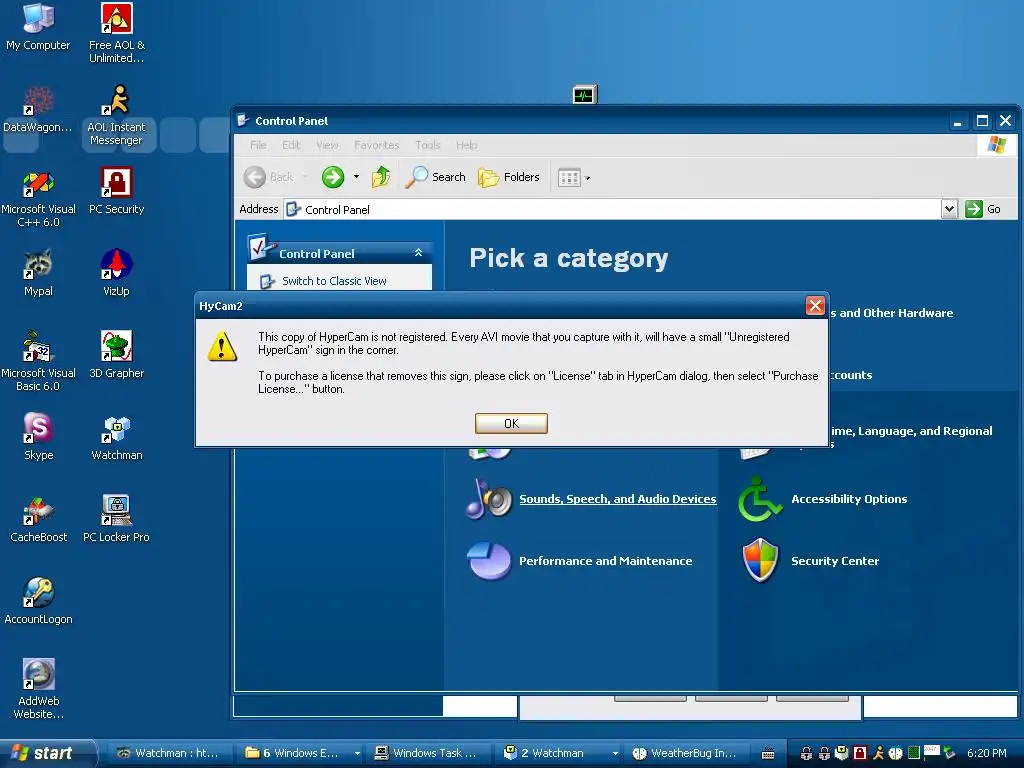The height and width of the screenshot is (768, 1024).
Task: Expand the Address bar dropdown
Action: click(949, 209)
